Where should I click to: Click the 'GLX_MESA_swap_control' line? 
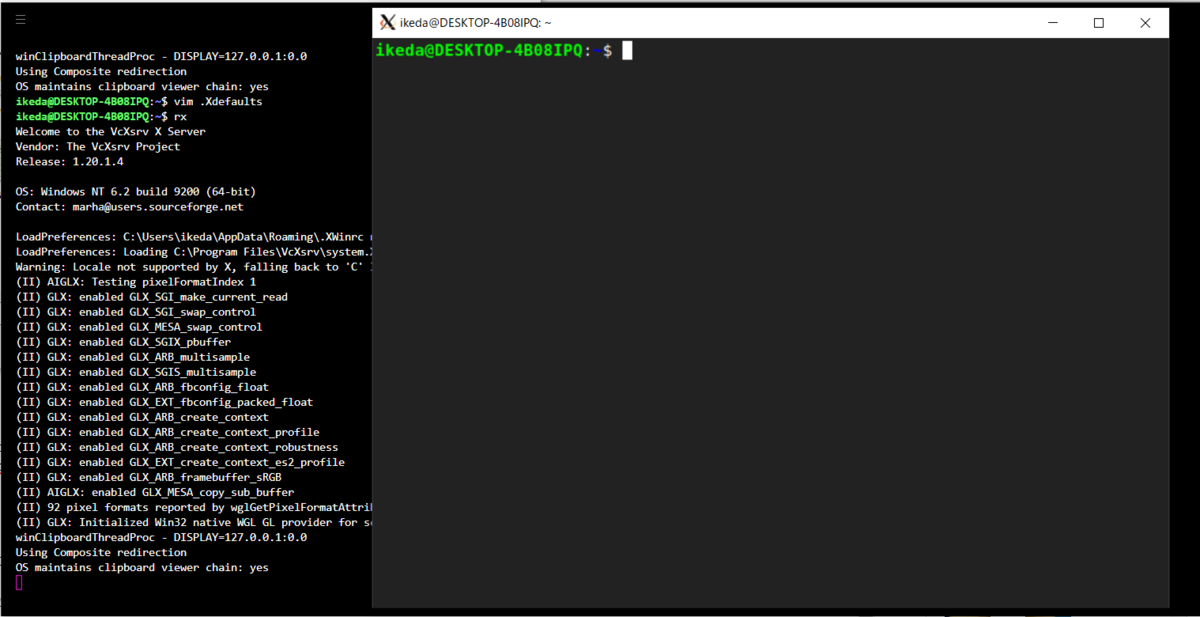coord(139,327)
